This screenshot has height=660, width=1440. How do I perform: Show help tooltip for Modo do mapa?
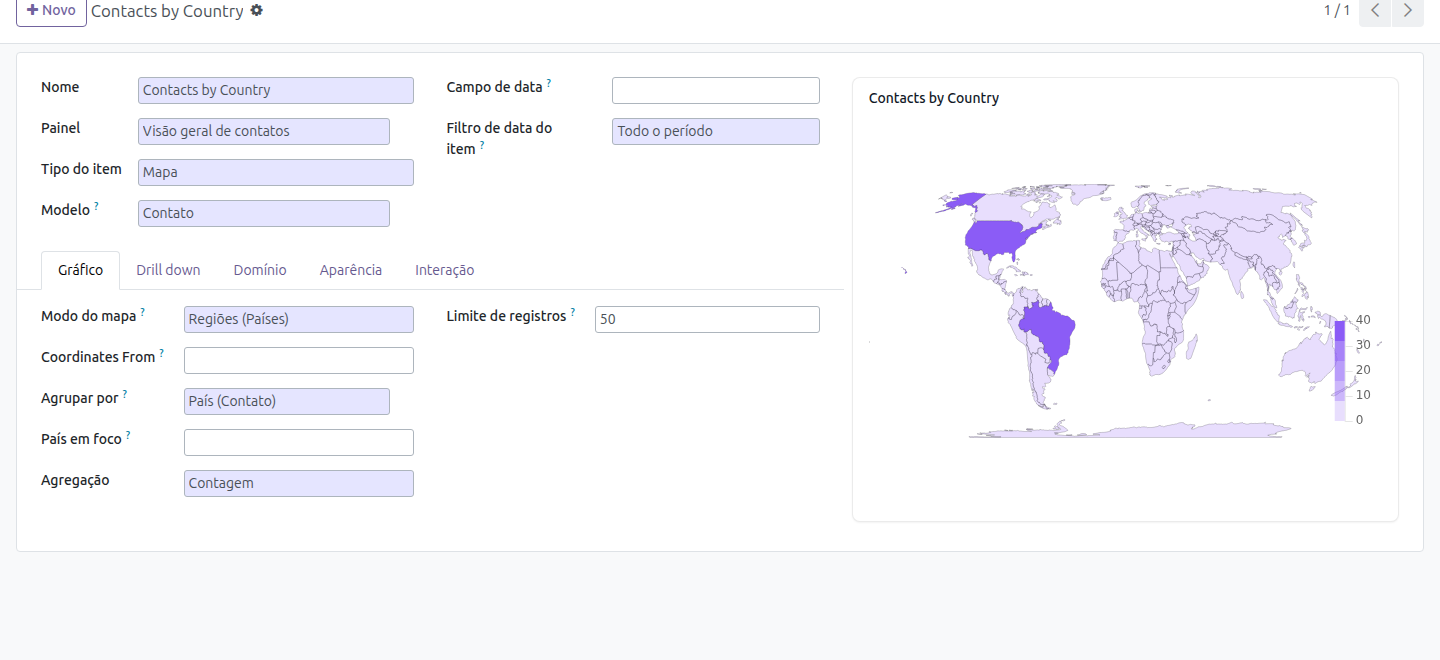click(x=143, y=312)
